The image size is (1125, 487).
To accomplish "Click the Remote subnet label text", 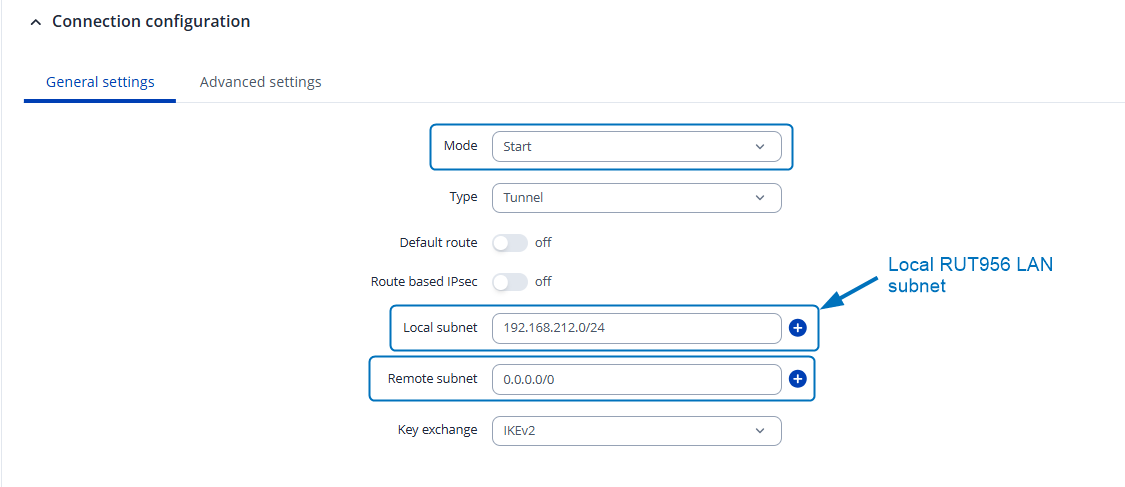I will coord(432,379).
